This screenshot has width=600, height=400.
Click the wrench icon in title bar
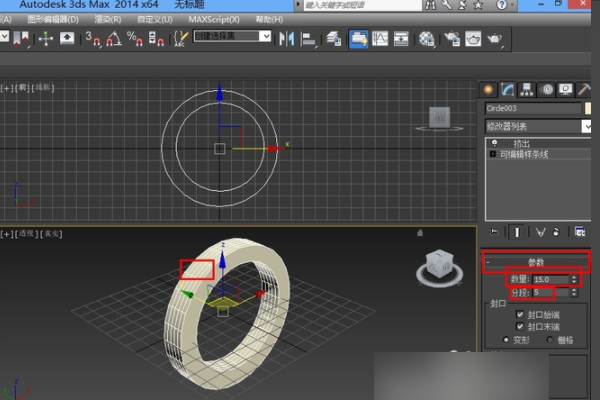coord(447,5)
